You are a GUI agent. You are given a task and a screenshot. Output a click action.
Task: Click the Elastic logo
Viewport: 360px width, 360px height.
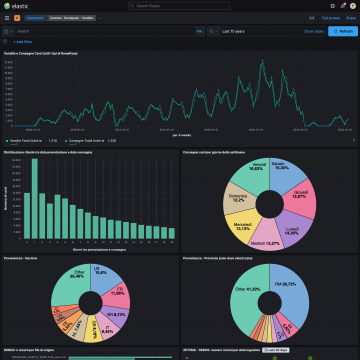click(x=16, y=6)
